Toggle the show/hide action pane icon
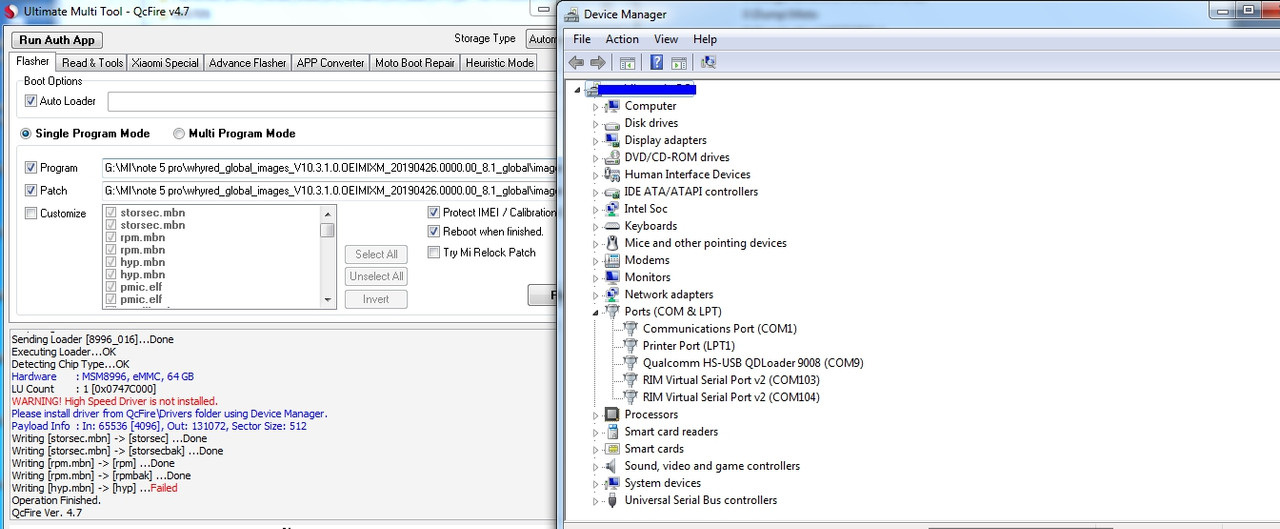Screen dimensions: 1280x529 pyautogui.click(x=678, y=62)
